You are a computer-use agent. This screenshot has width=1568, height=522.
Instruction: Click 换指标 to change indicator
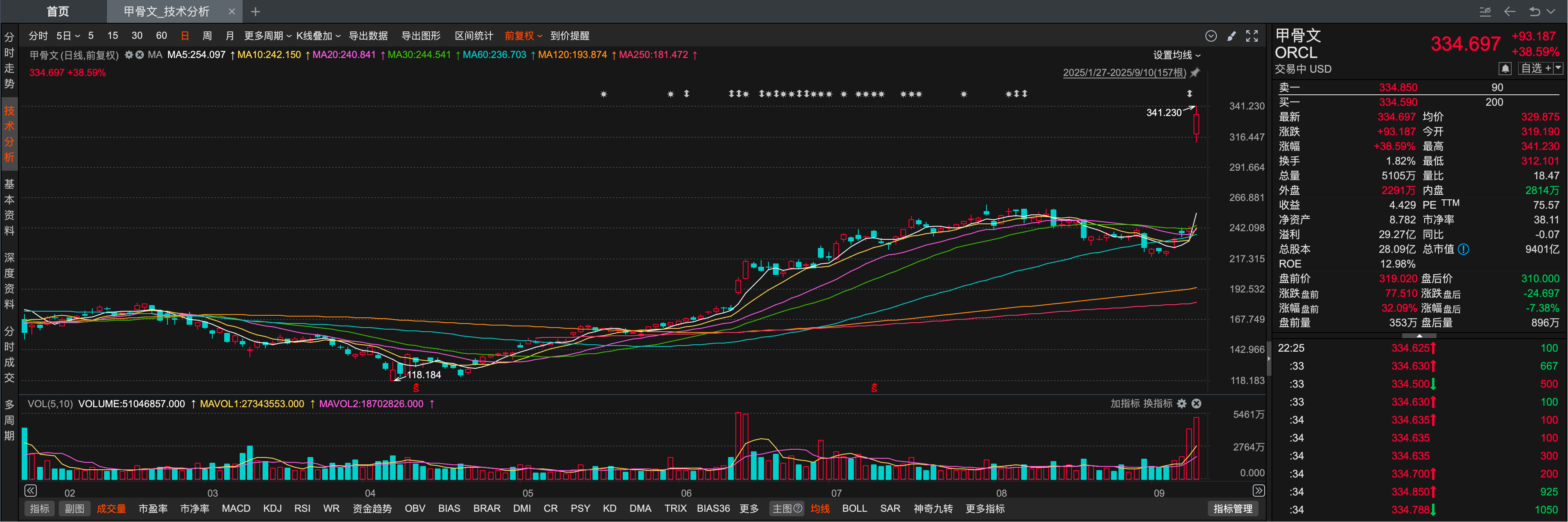(x=1158, y=403)
